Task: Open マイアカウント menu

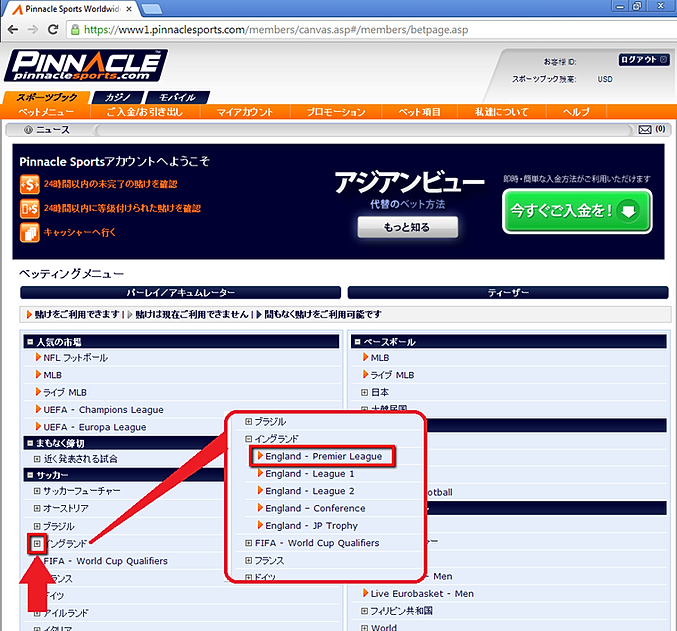Action: tap(245, 112)
